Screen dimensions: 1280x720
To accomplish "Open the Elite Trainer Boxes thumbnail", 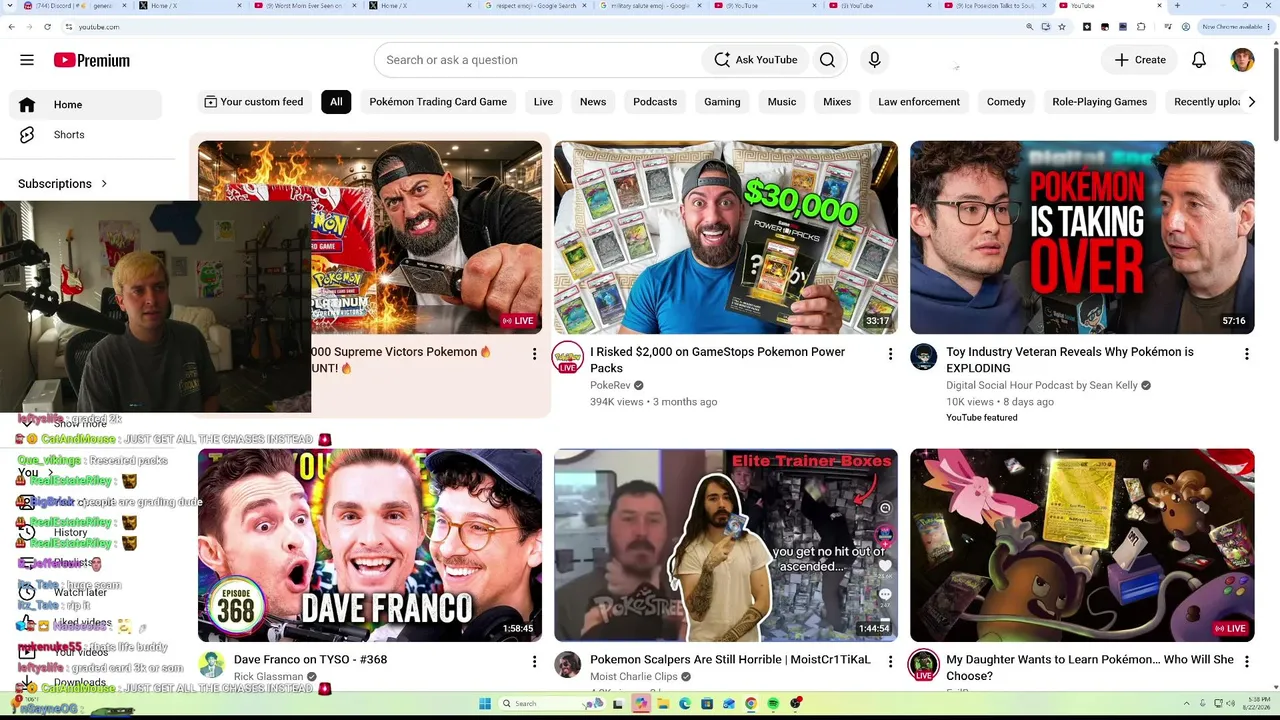I will click(726, 545).
